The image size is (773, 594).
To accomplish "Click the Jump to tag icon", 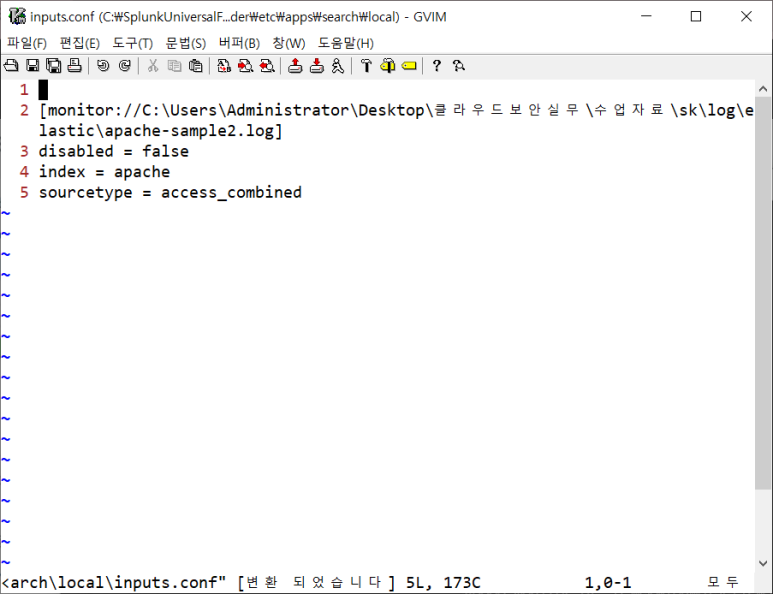I will pos(409,66).
